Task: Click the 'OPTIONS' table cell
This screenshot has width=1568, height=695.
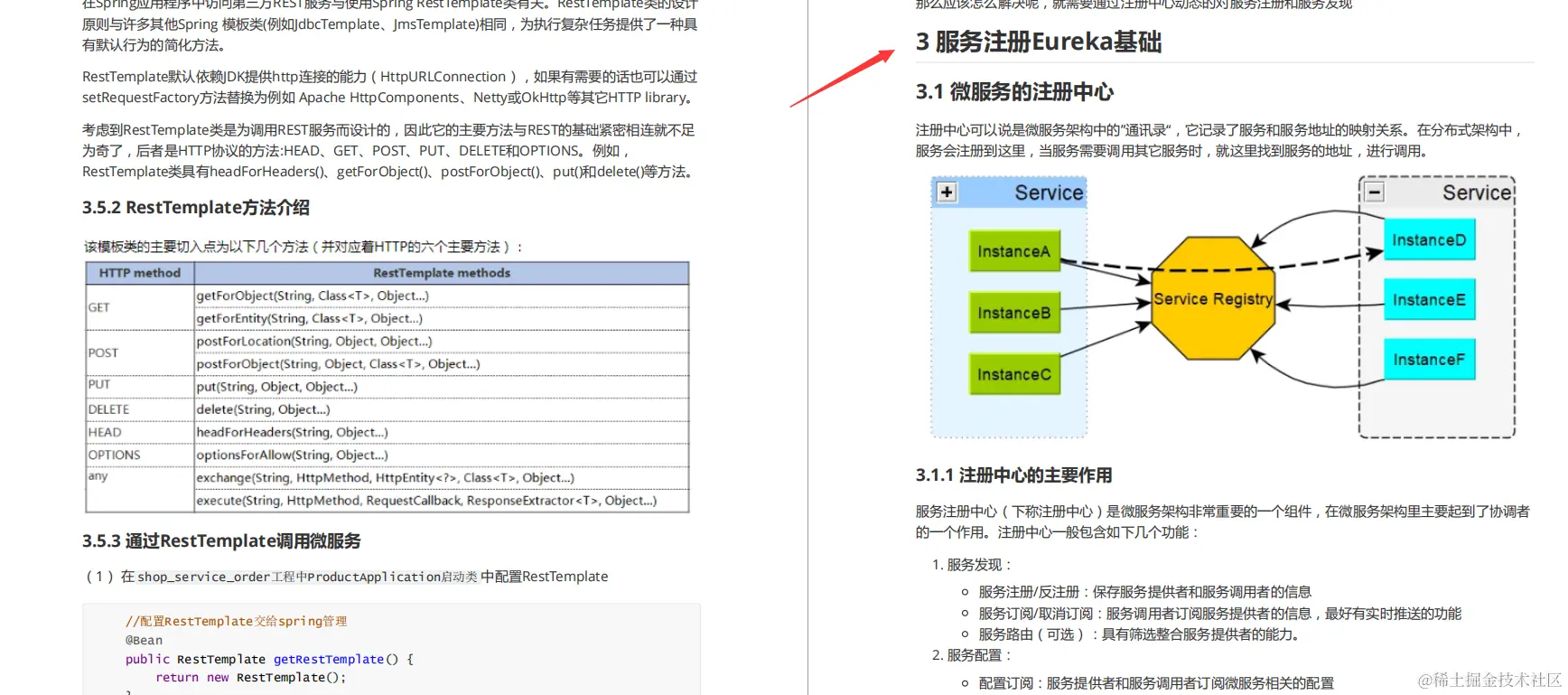Action: point(140,455)
